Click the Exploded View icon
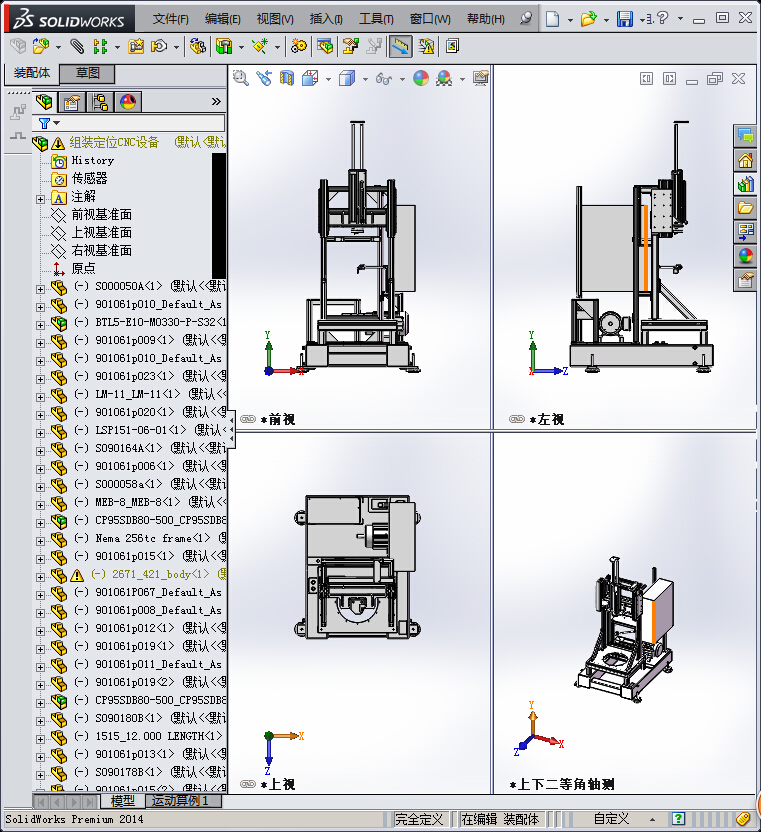 (350, 46)
